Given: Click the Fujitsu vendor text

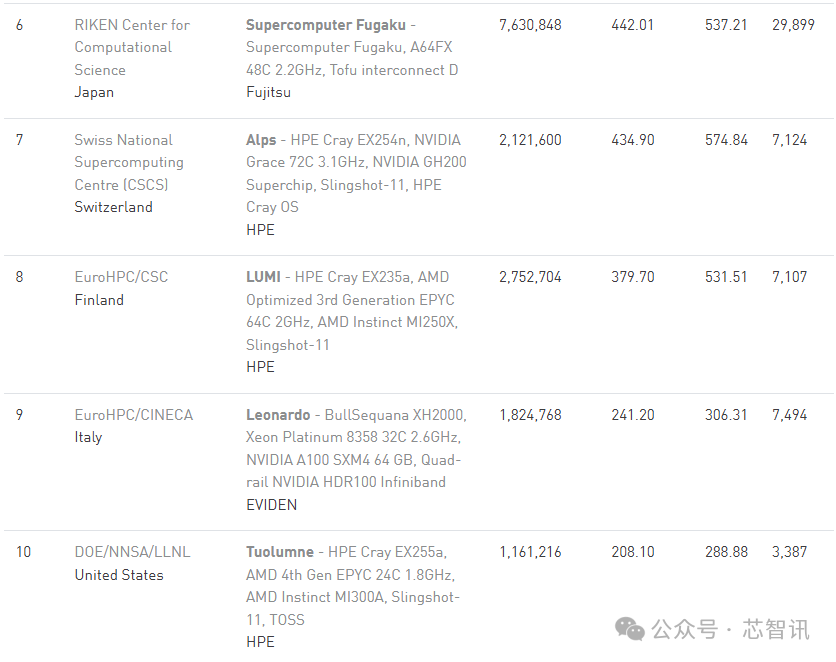Looking at the screenshot, I should coord(269,93).
